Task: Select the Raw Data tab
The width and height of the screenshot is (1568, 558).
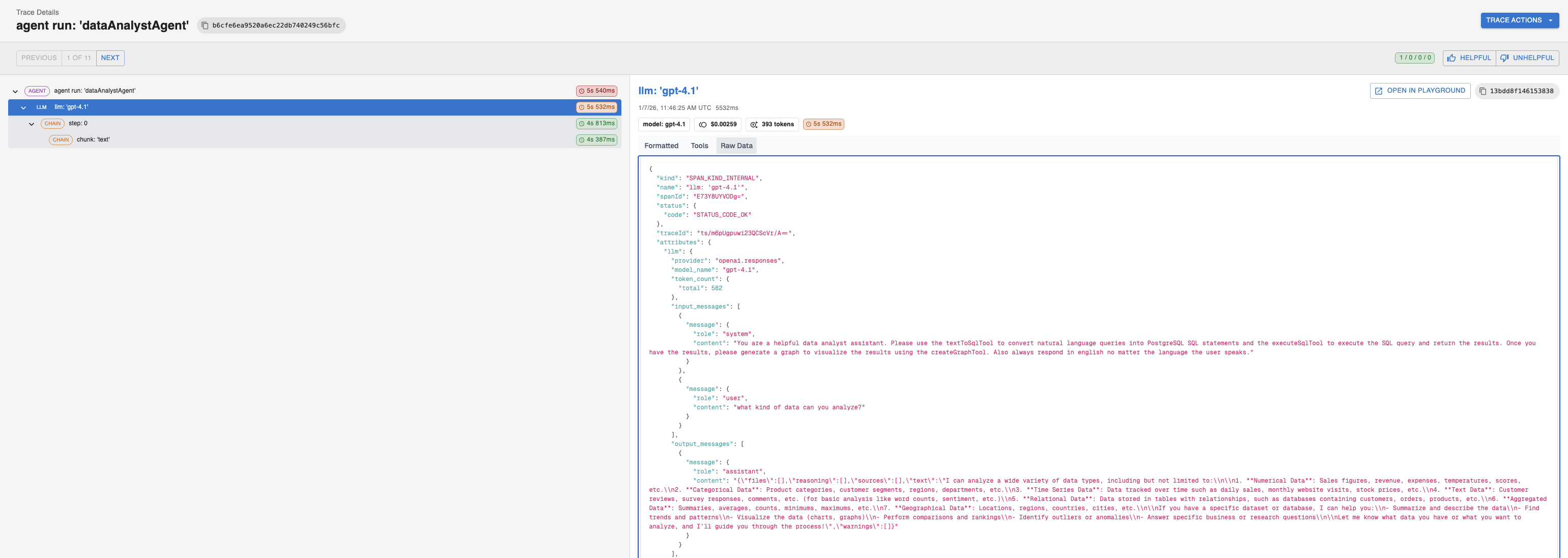Action: pos(736,146)
